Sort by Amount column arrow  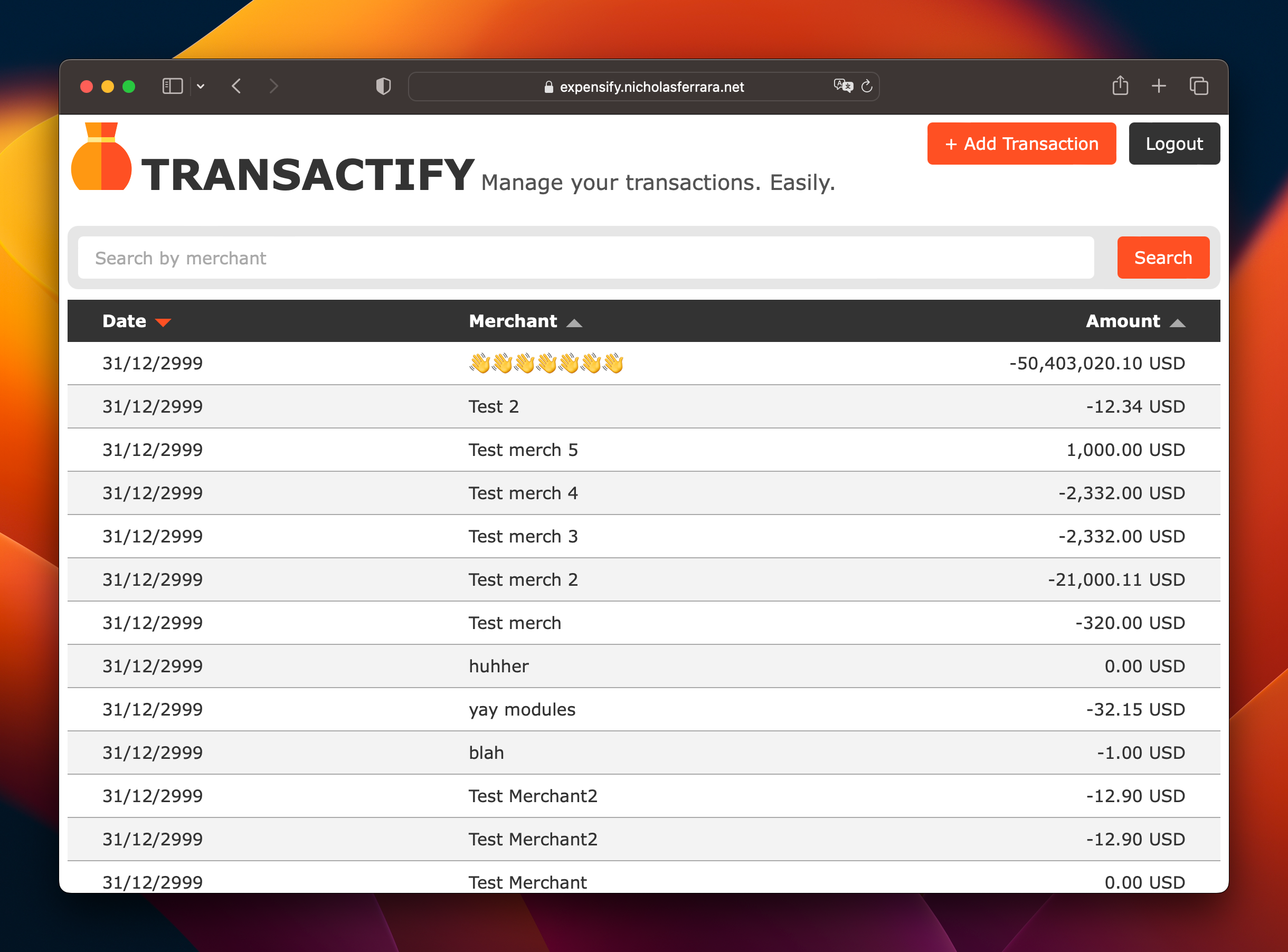click(x=1177, y=323)
